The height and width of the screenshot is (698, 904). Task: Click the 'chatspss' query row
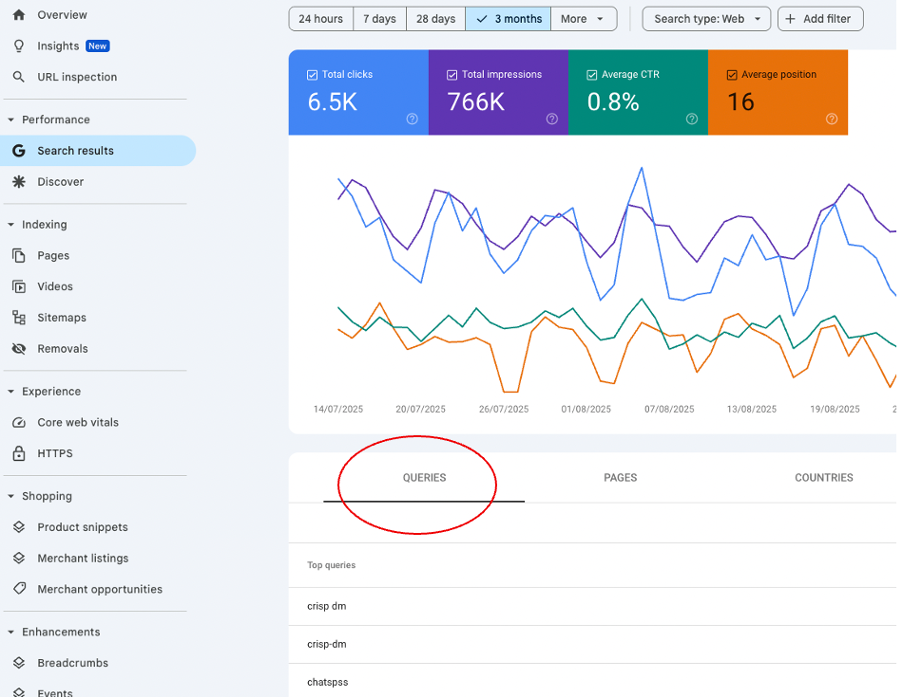click(328, 682)
